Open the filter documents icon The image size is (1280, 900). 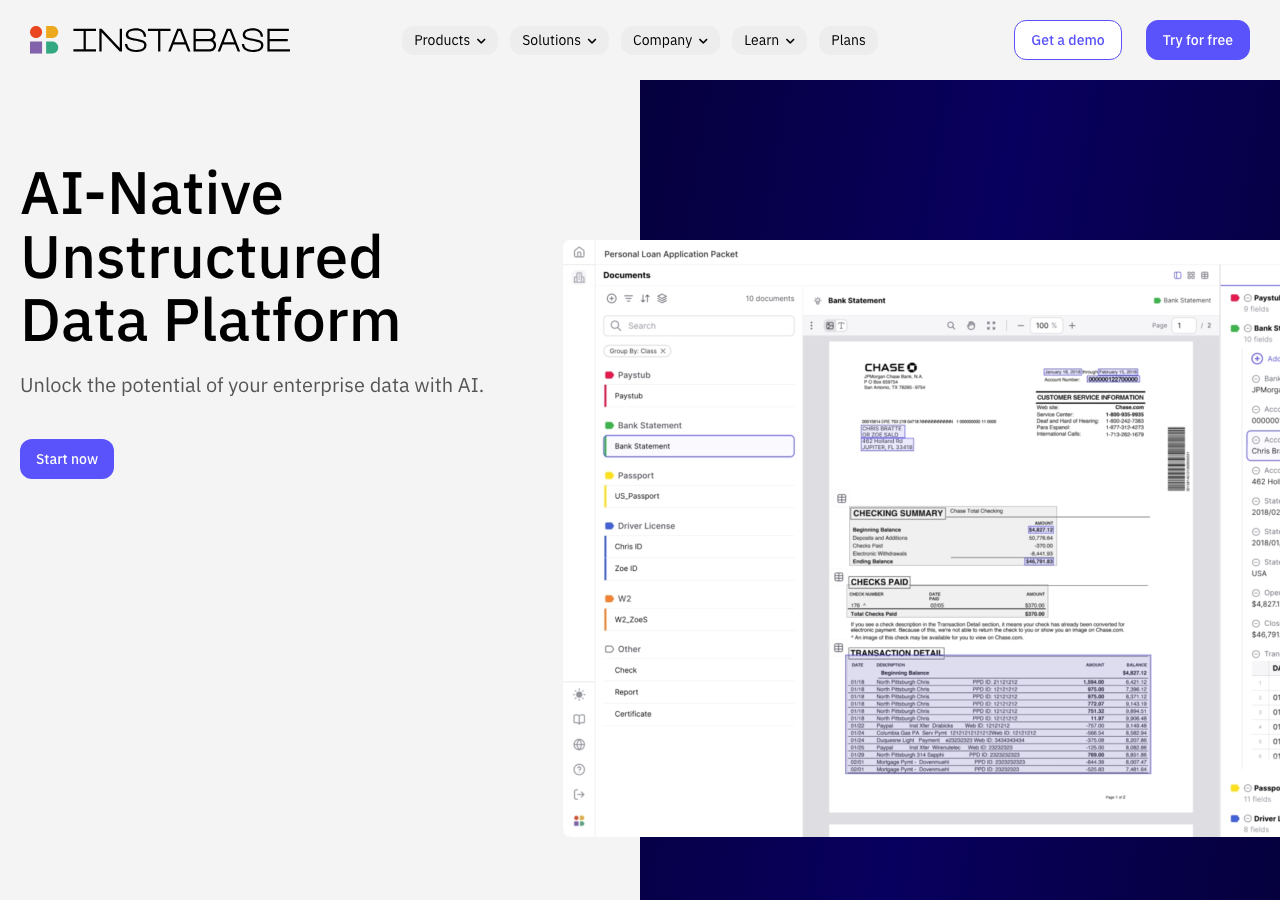[629, 298]
